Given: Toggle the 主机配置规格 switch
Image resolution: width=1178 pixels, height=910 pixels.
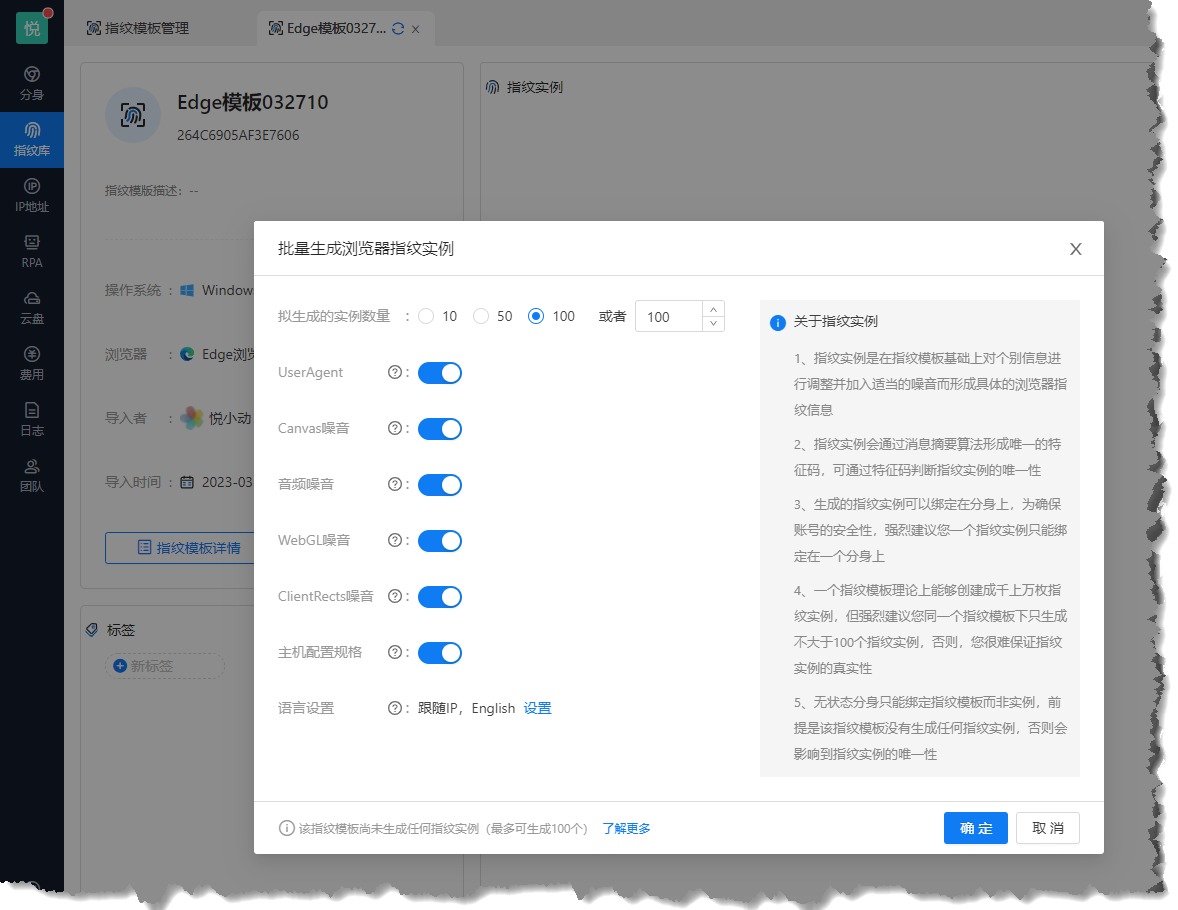Looking at the screenshot, I should pos(439,653).
